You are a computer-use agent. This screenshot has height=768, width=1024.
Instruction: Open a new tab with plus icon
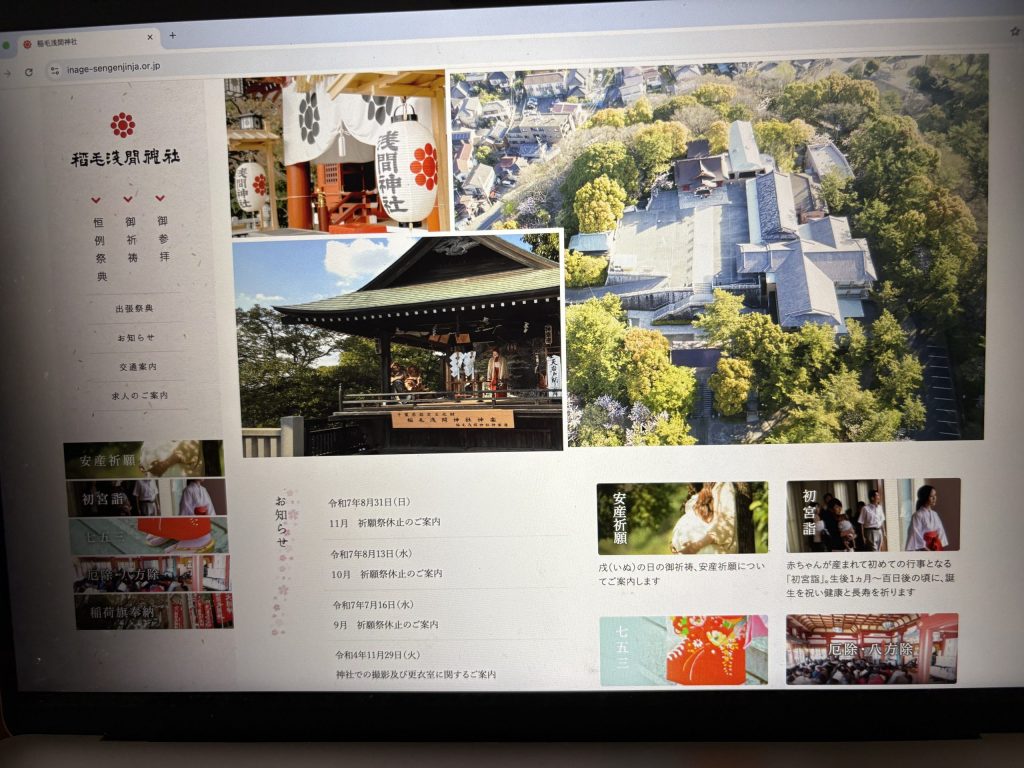pos(172,35)
